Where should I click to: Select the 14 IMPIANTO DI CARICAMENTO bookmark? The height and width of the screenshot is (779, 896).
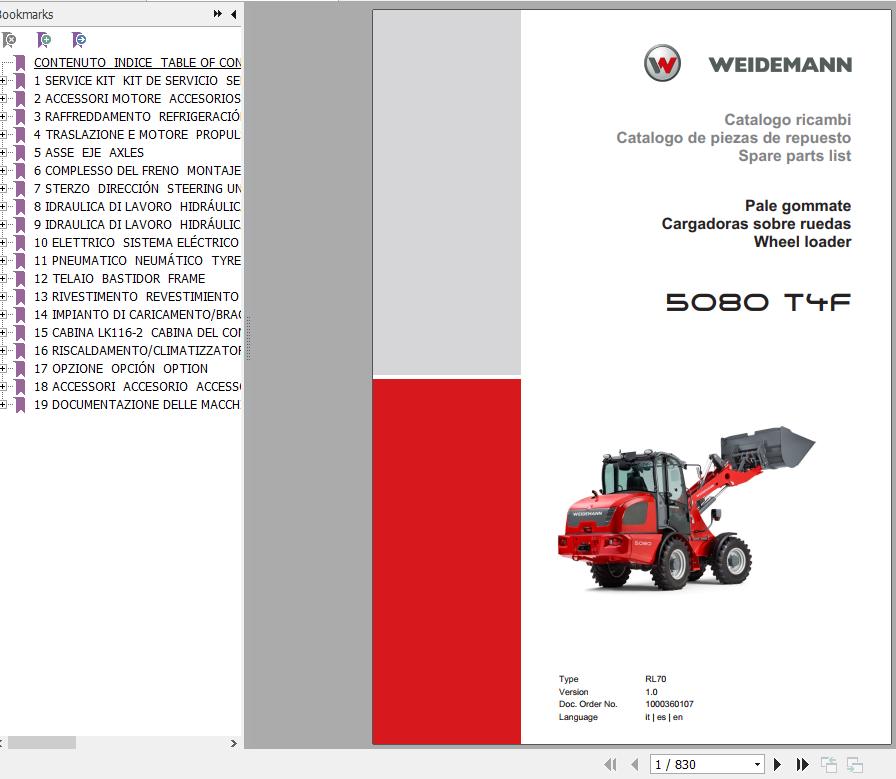coord(137,314)
